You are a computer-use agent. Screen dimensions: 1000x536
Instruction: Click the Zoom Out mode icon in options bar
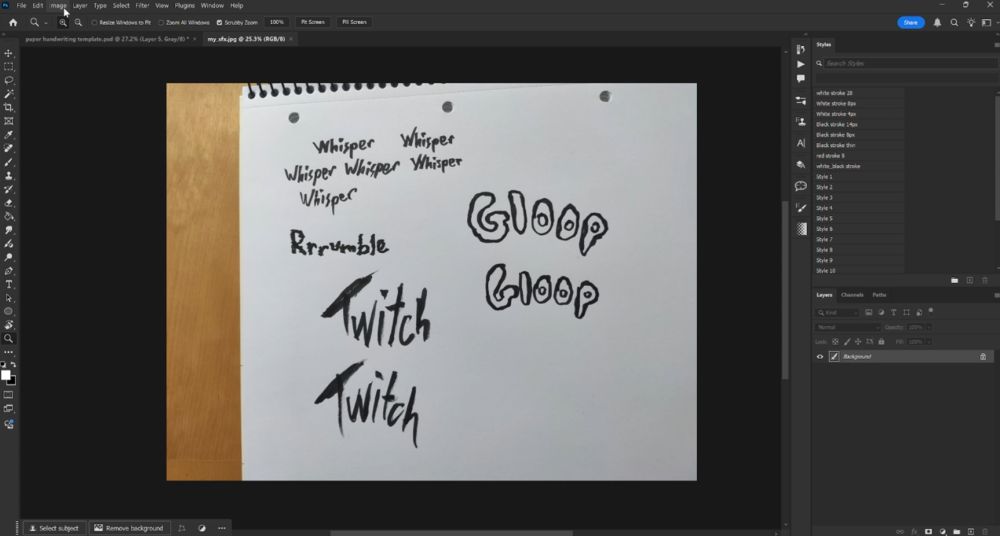(78, 22)
